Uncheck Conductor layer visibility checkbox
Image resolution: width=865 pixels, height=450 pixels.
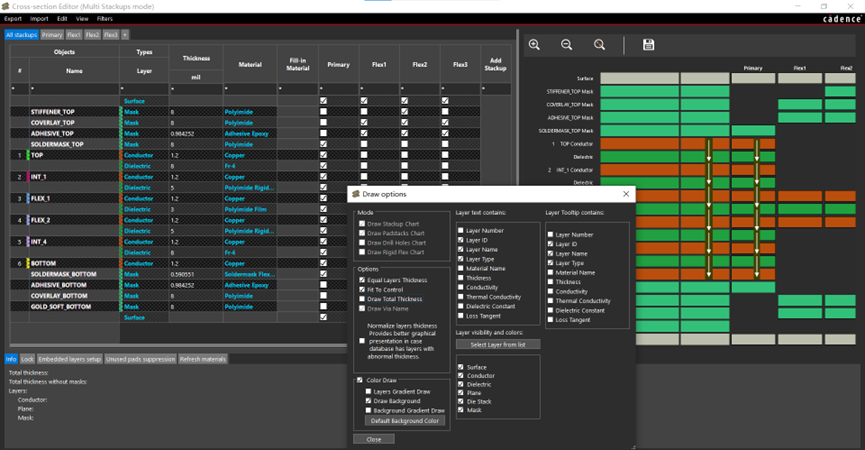click(x=460, y=376)
